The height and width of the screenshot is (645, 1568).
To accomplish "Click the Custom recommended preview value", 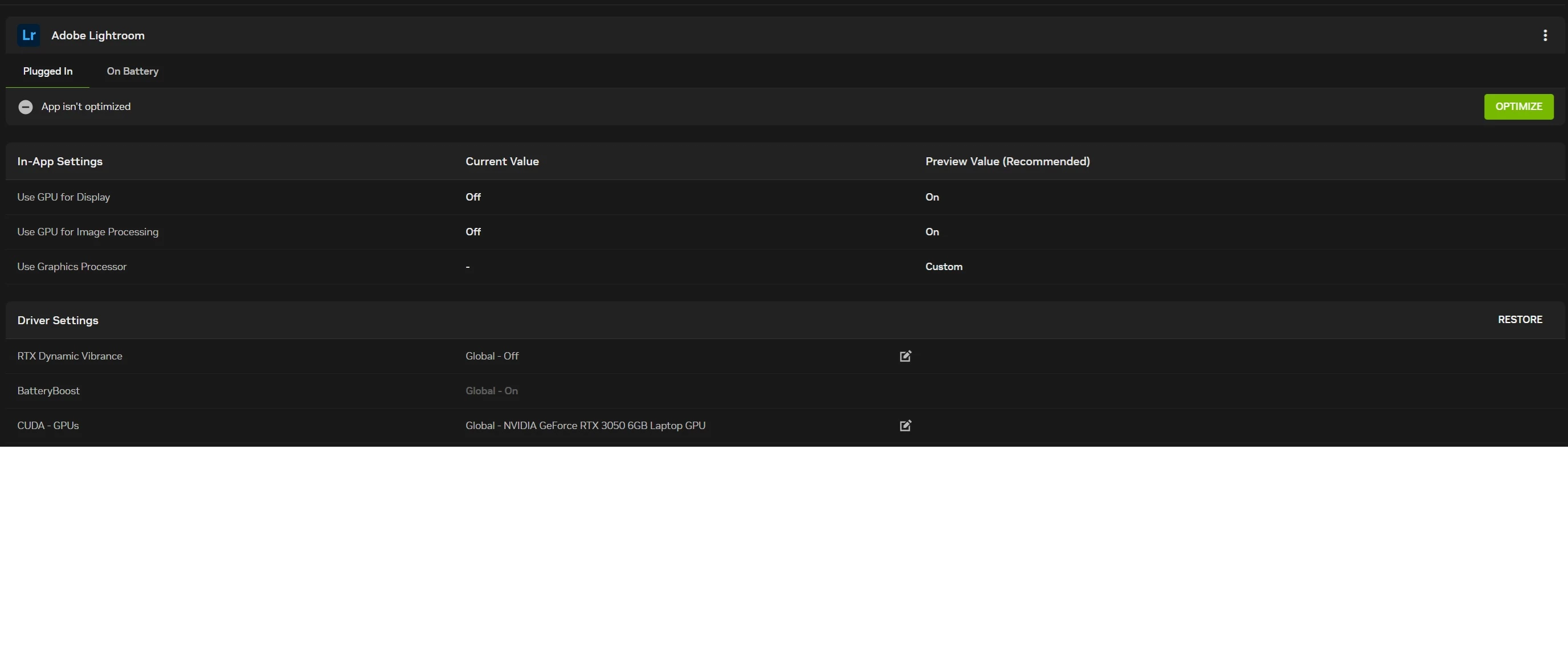I will coord(944,267).
